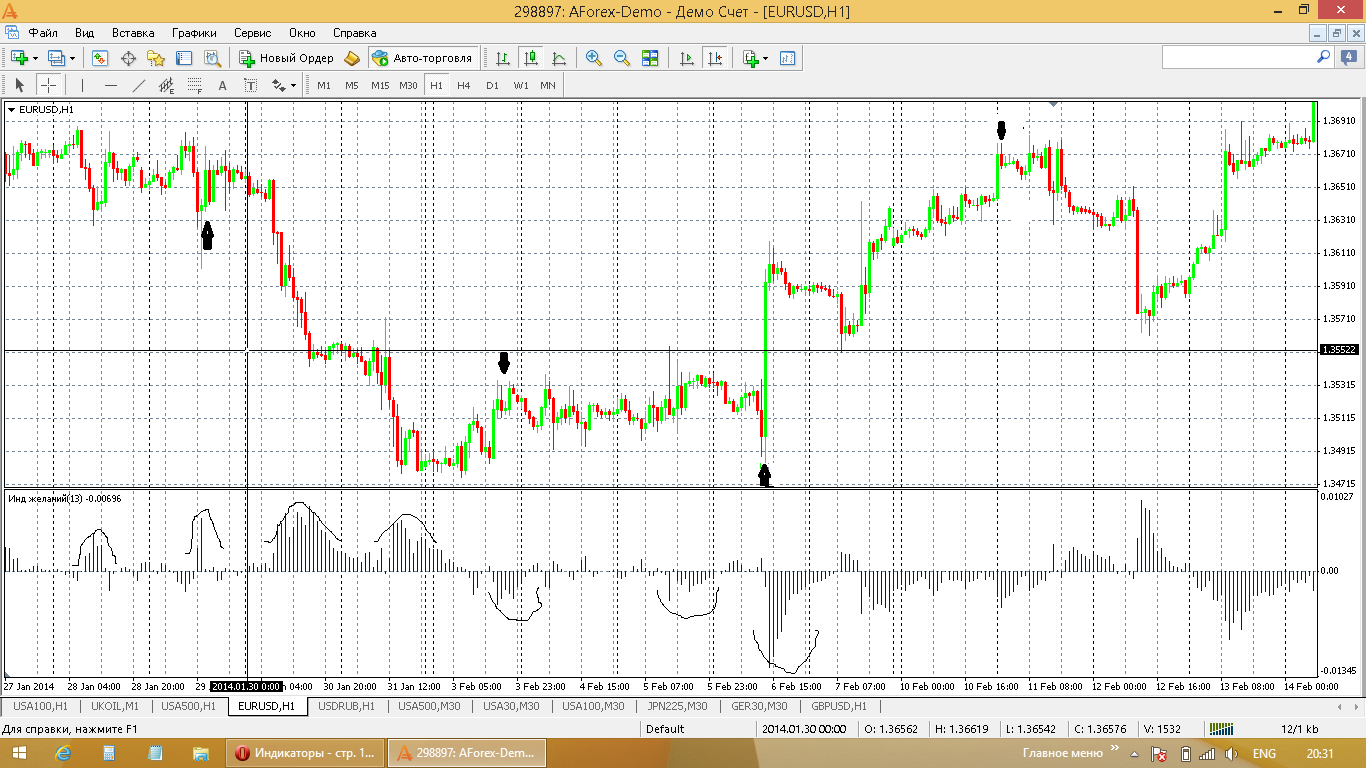Select the Trendline drawing tool
Image resolution: width=1366 pixels, height=768 pixels.
click(x=138, y=85)
